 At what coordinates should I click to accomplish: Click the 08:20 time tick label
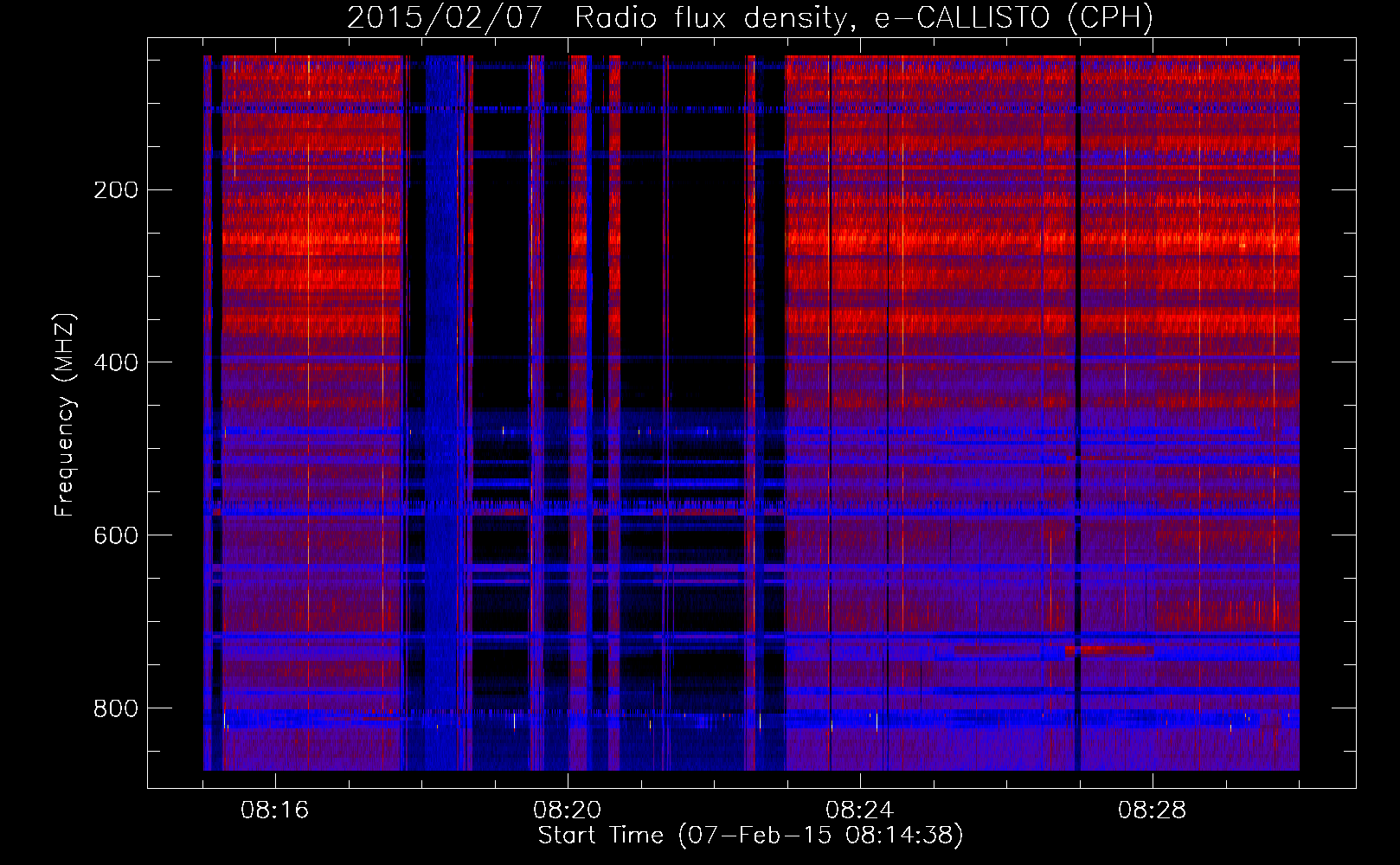click(x=568, y=811)
